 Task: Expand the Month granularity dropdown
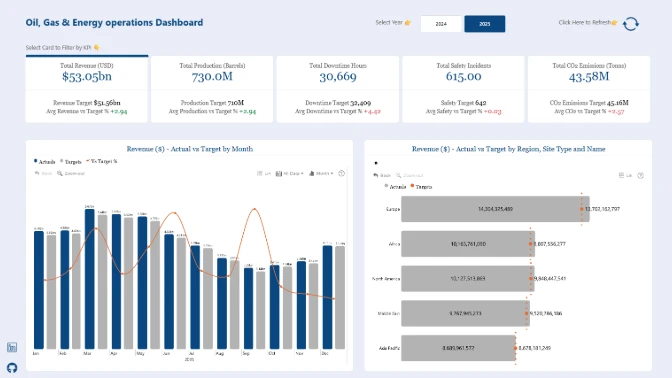pyautogui.click(x=321, y=173)
